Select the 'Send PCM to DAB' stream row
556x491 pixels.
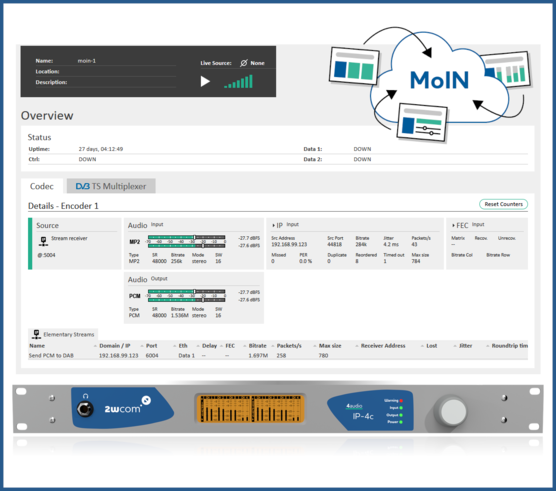click(x=278, y=356)
